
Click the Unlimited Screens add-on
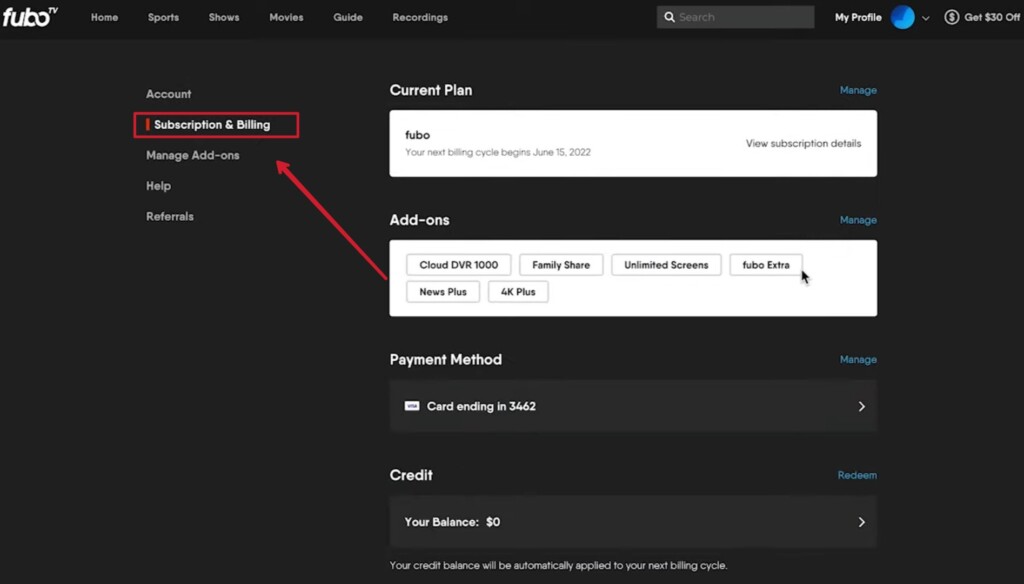[666, 265]
